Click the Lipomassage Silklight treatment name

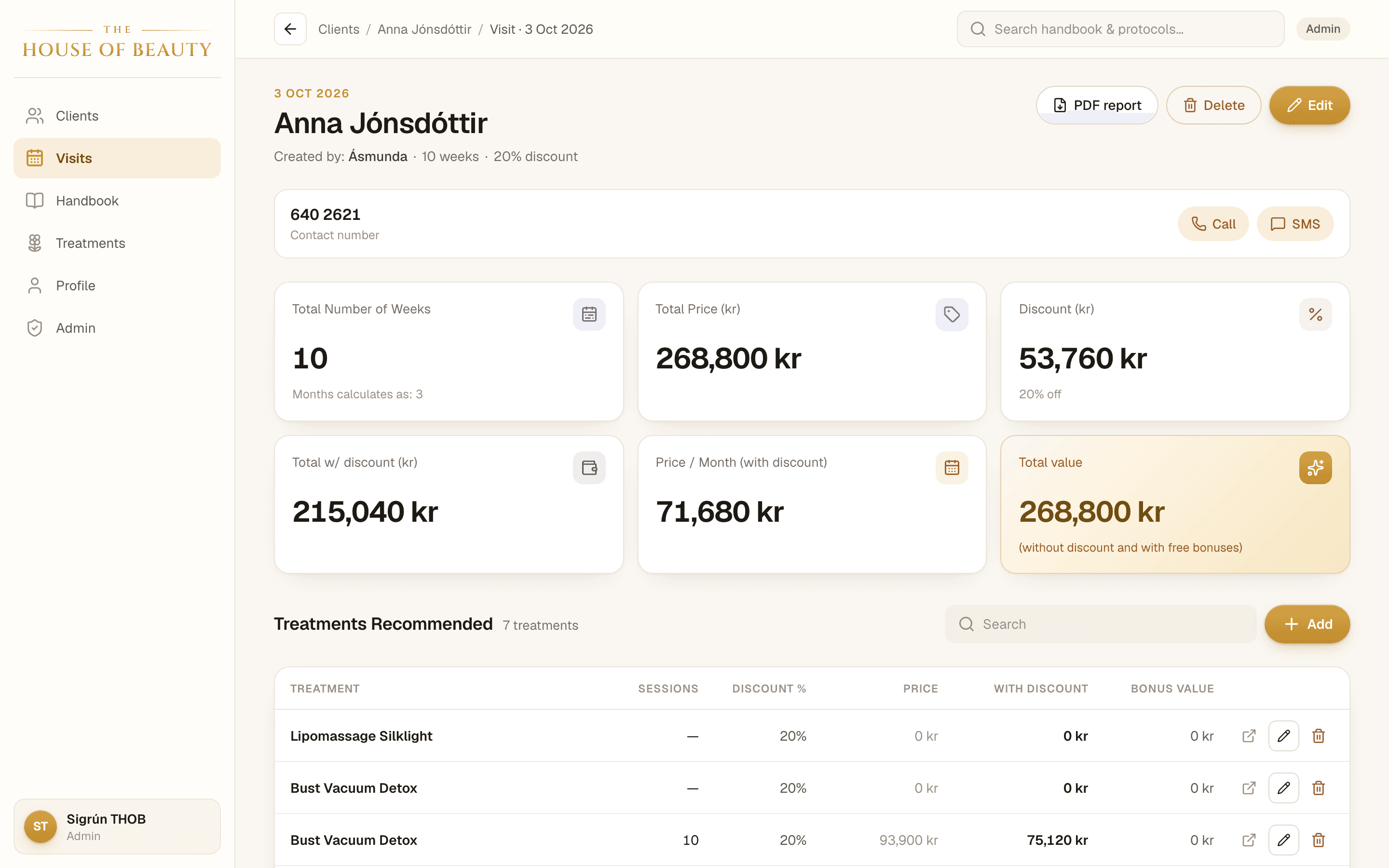tap(361, 736)
